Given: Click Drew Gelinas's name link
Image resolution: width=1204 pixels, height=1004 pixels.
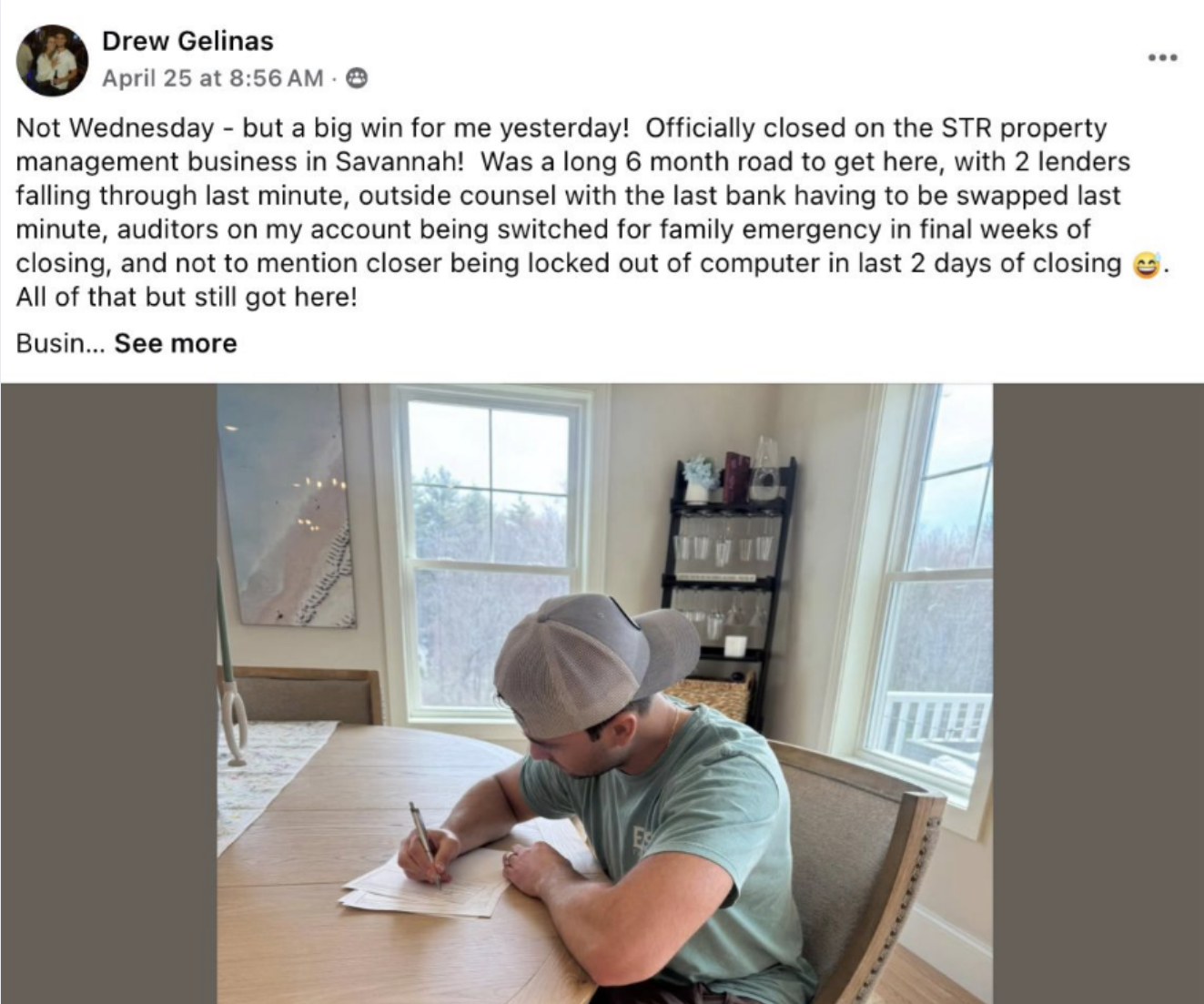Looking at the screenshot, I should (x=187, y=41).
